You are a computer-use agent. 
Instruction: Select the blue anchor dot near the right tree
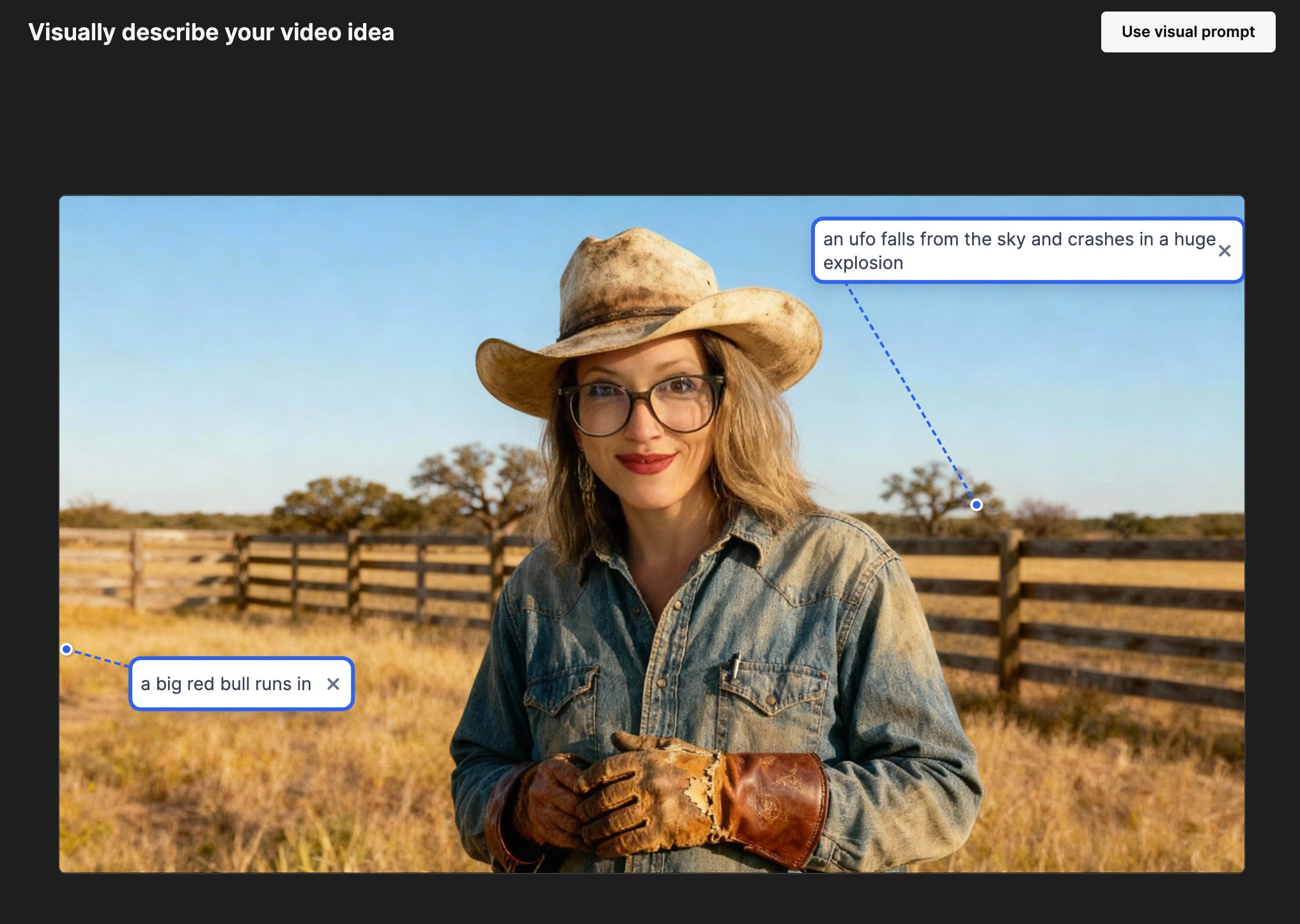(x=976, y=505)
